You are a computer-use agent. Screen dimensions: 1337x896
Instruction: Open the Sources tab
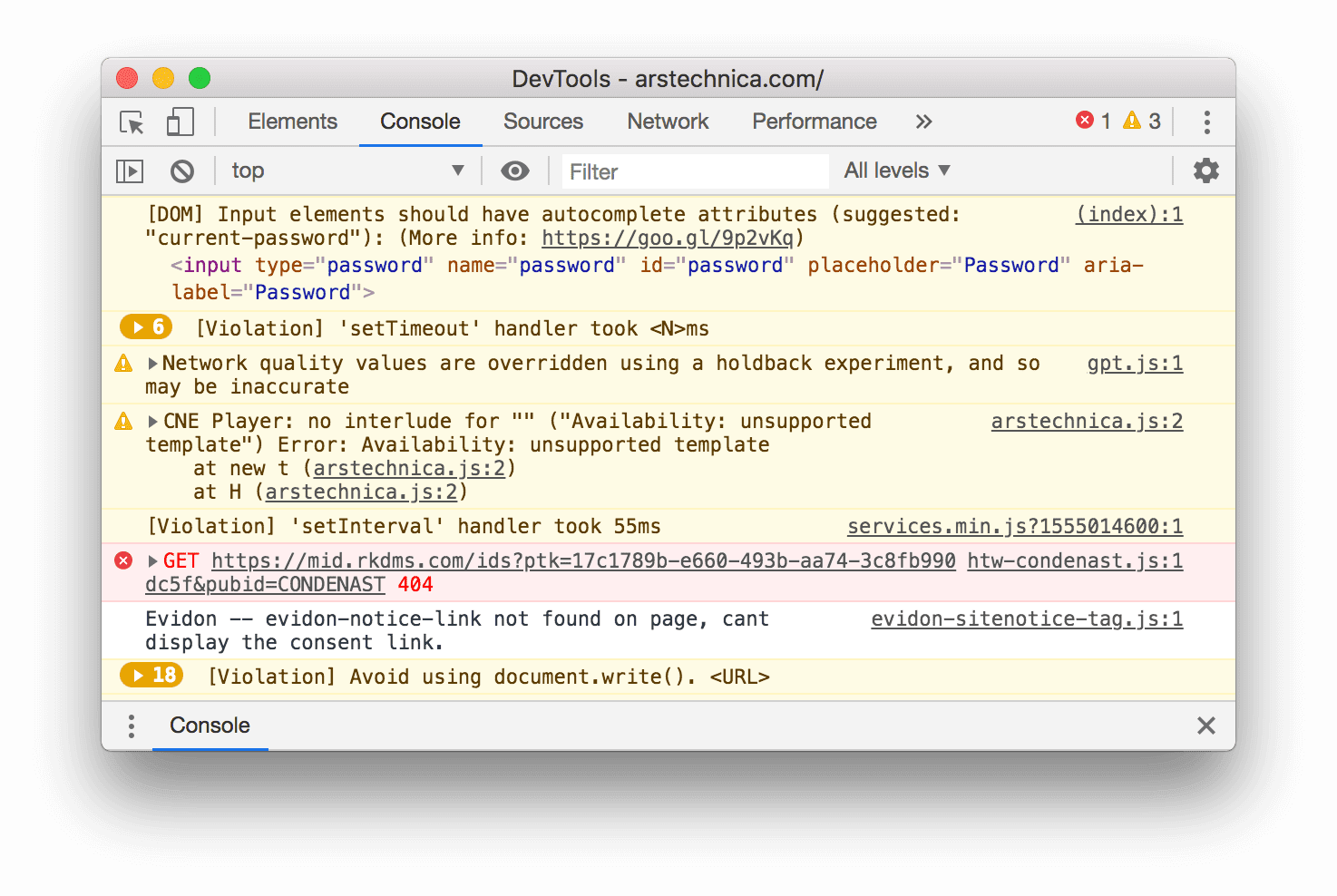pos(542,122)
